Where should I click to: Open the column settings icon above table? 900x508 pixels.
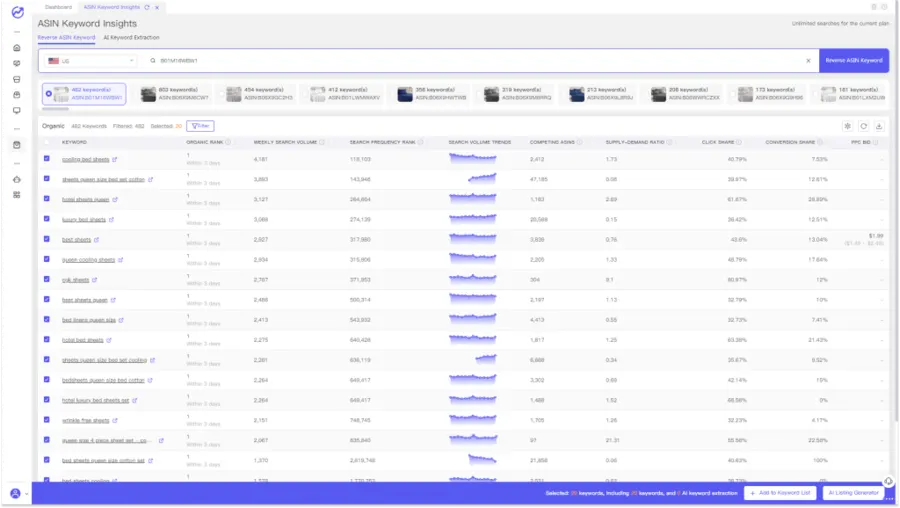[x=847, y=126]
